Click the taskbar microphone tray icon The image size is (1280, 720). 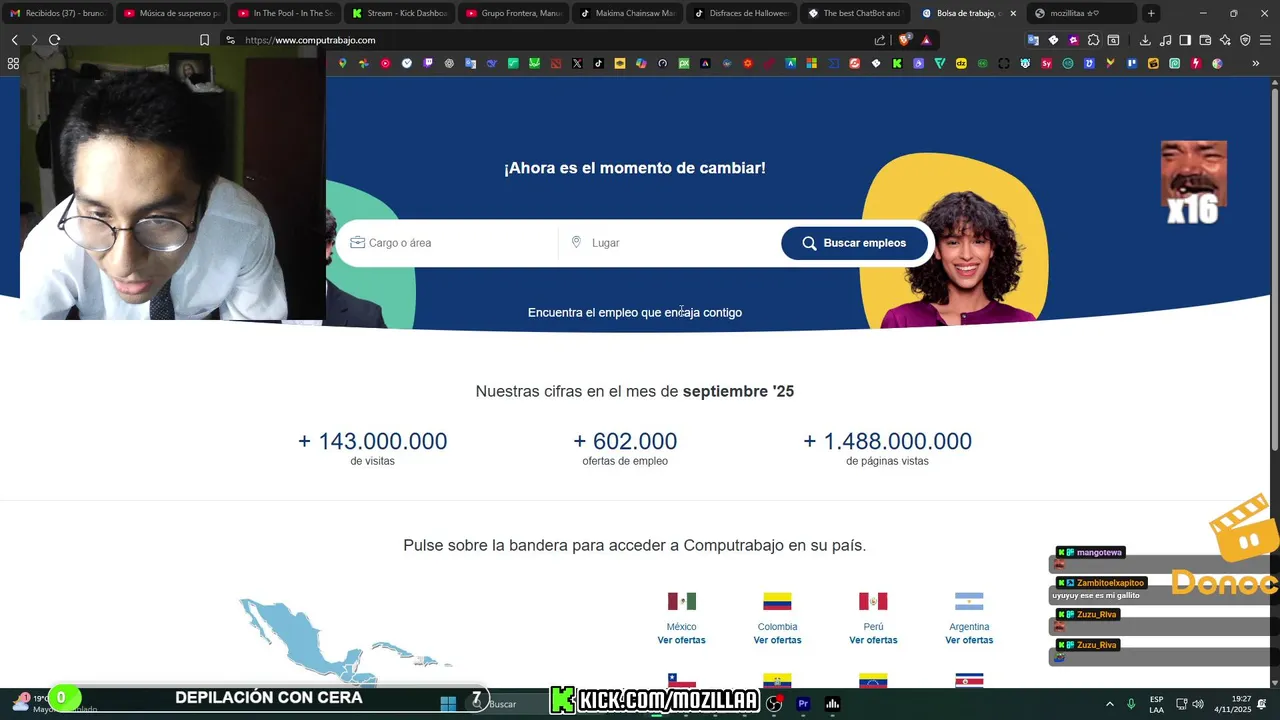tap(1131, 704)
